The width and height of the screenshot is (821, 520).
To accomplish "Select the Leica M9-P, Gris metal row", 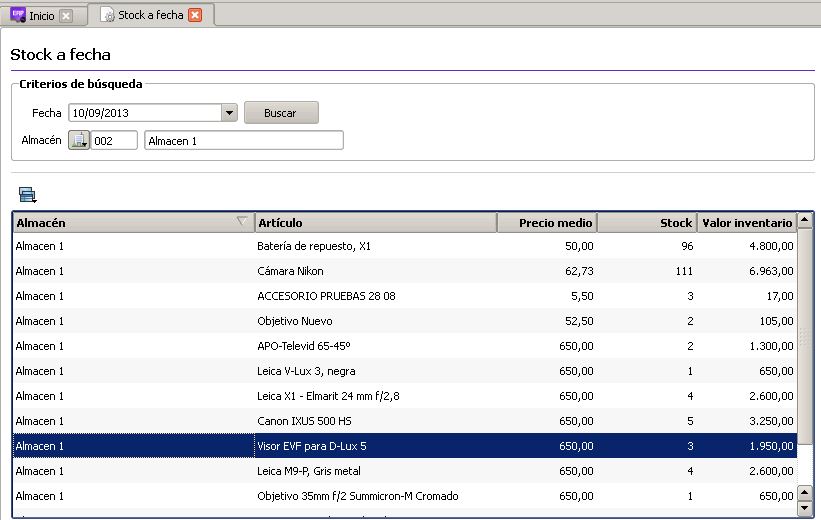I will coord(405,471).
